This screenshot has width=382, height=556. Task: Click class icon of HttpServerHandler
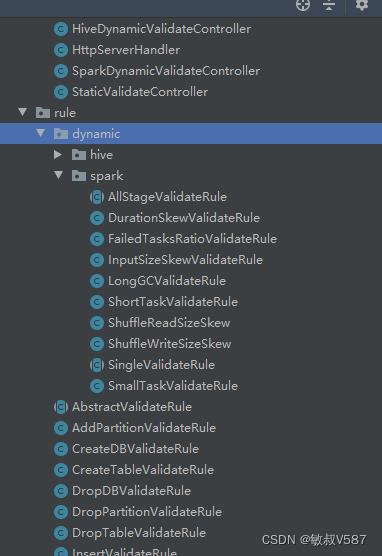pos(61,50)
